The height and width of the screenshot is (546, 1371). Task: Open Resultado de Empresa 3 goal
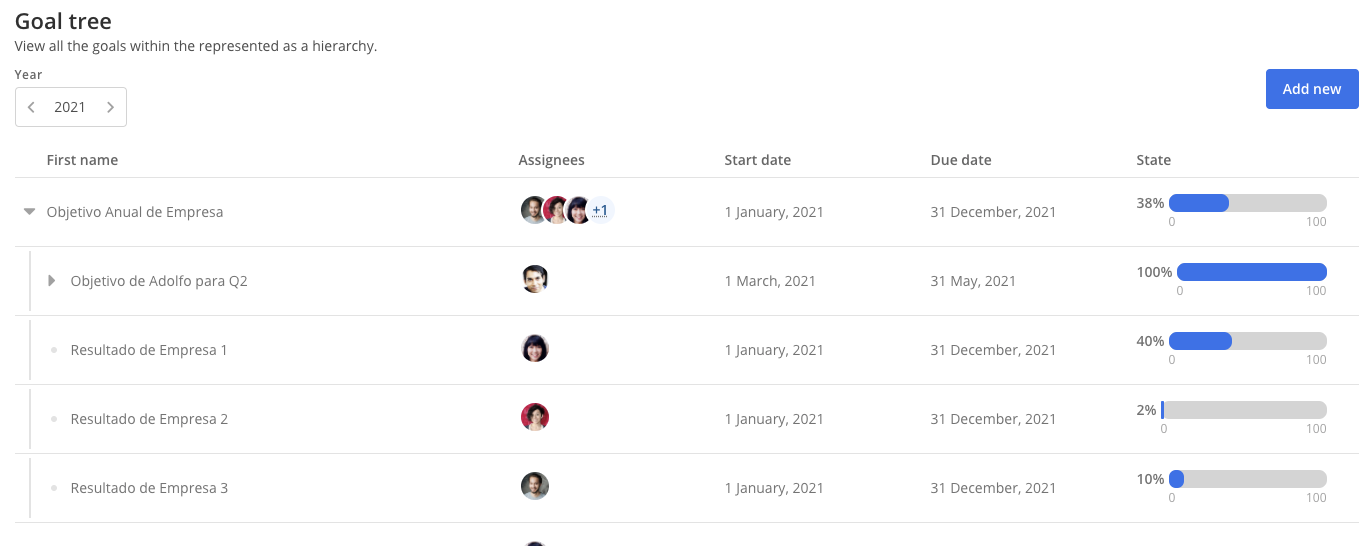click(149, 488)
